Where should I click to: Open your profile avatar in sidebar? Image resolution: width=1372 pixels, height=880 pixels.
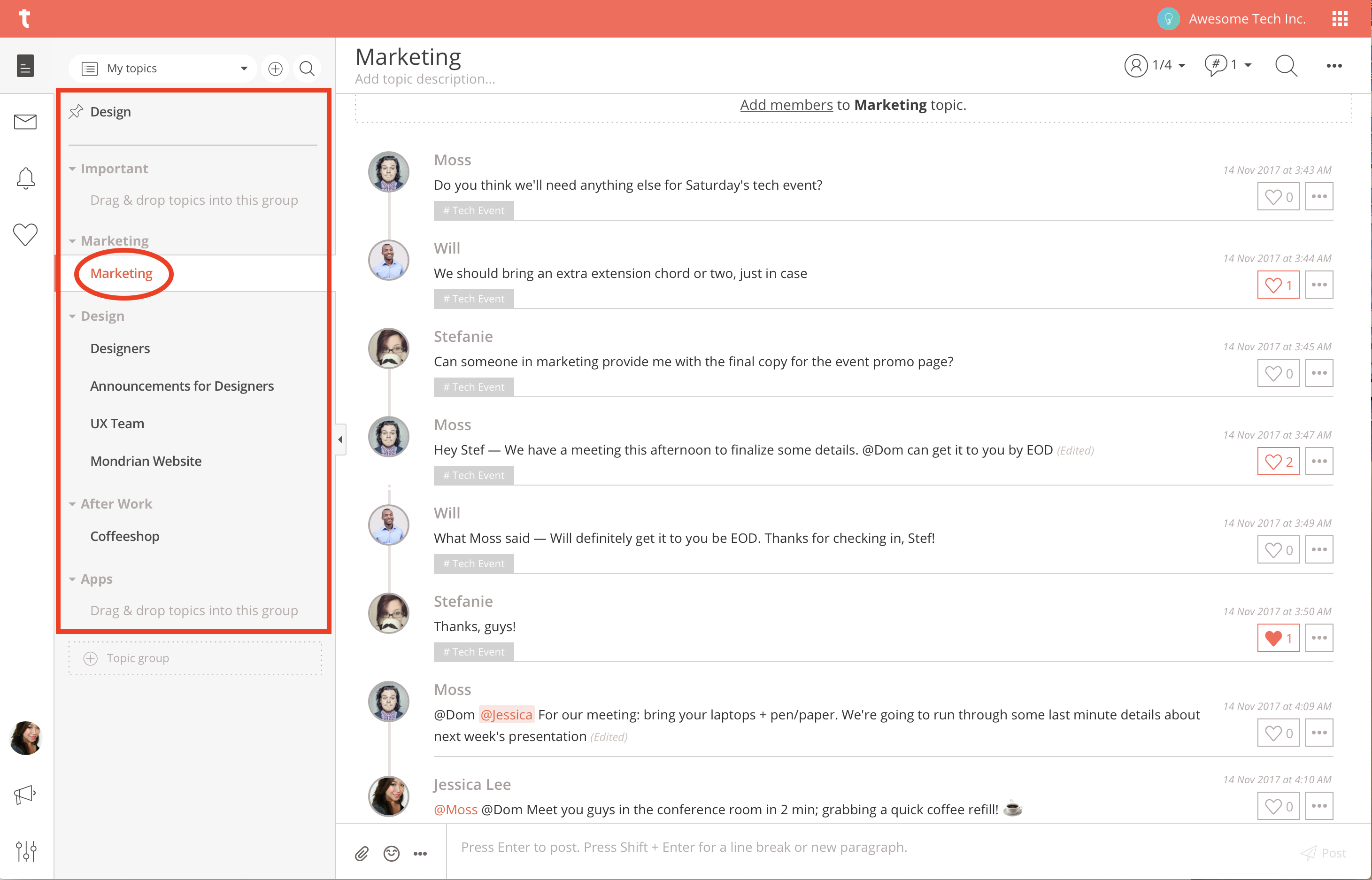pyautogui.click(x=26, y=738)
